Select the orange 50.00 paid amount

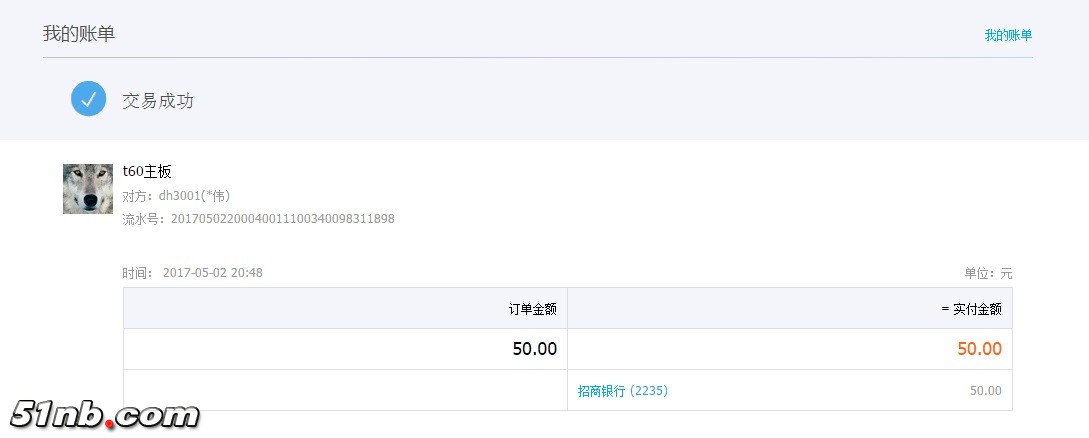pos(979,349)
